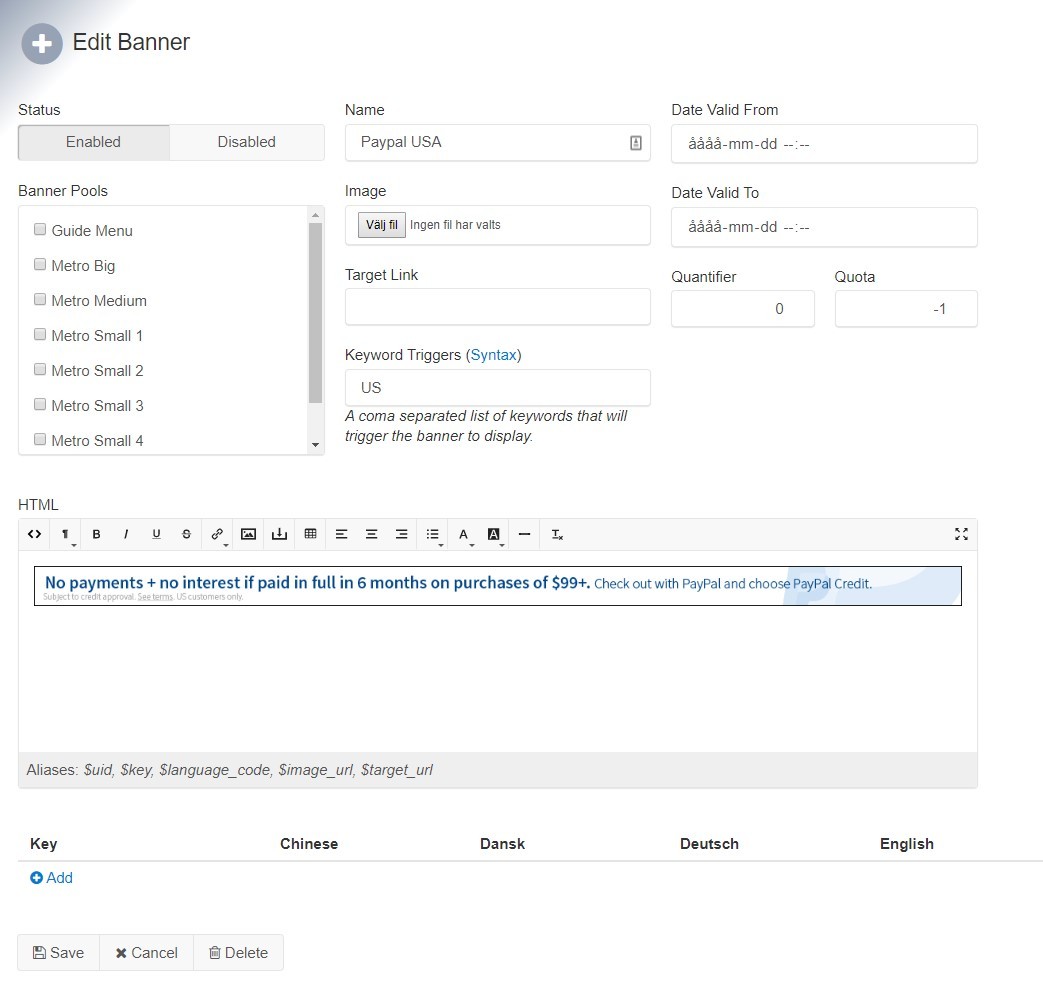Viewport: 1043px width, 993px height.
Task: Open the insert link dropdown
Action: 217,535
